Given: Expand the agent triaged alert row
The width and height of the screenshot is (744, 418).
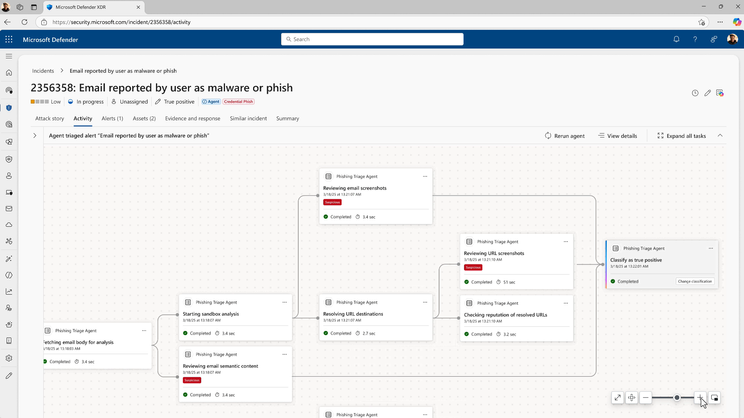Looking at the screenshot, I should [x=35, y=136].
